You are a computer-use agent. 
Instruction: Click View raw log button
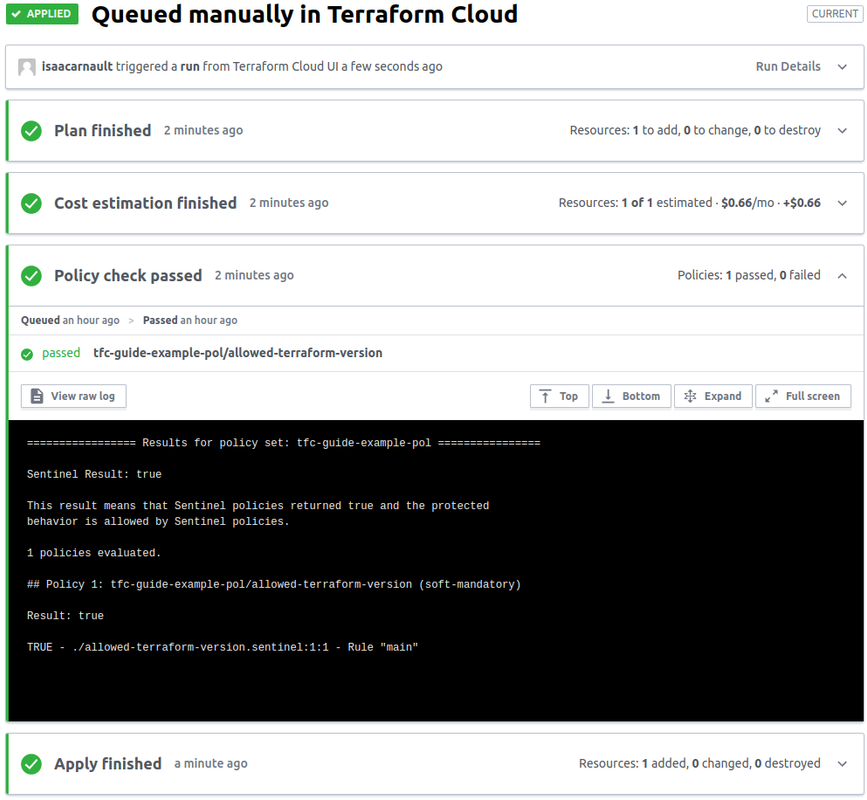(x=74, y=396)
